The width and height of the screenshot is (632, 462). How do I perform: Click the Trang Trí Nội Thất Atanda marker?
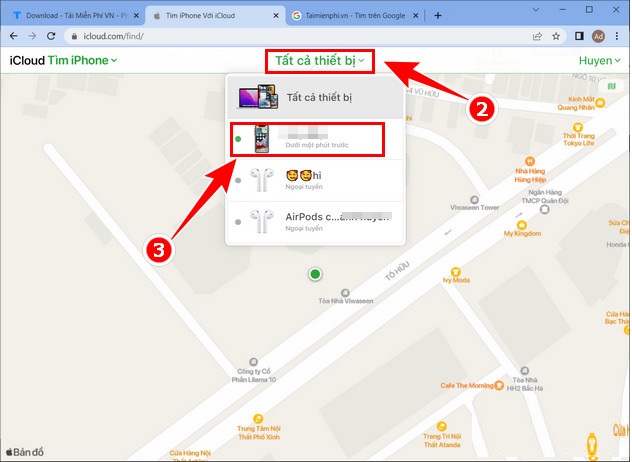tap(441, 427)
